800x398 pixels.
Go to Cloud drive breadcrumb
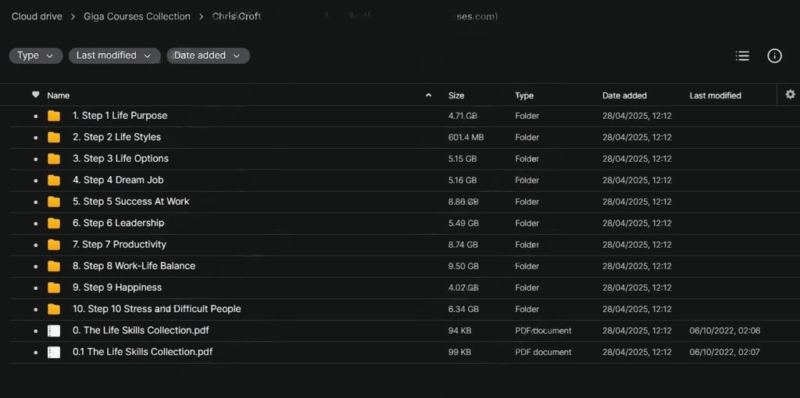tap(37, 16)
